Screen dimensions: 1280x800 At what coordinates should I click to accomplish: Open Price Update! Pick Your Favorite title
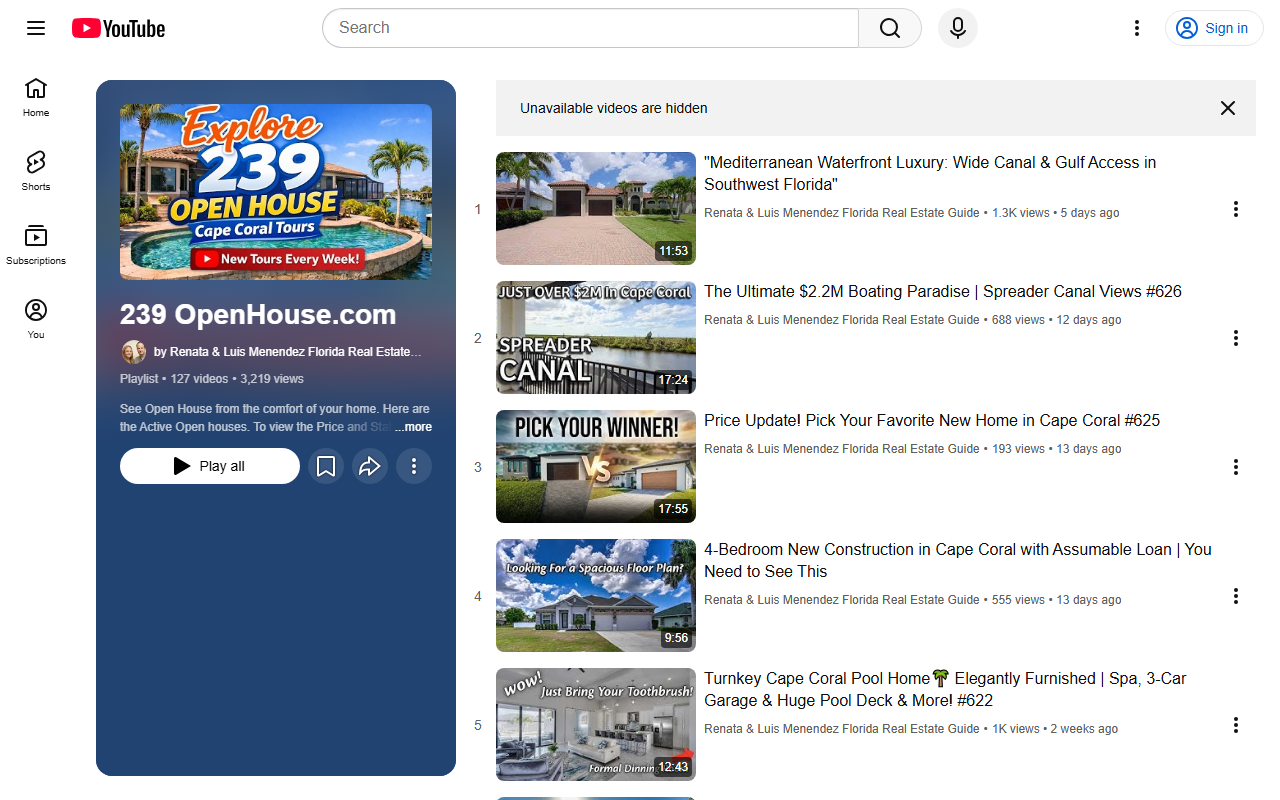pos(932,421)
